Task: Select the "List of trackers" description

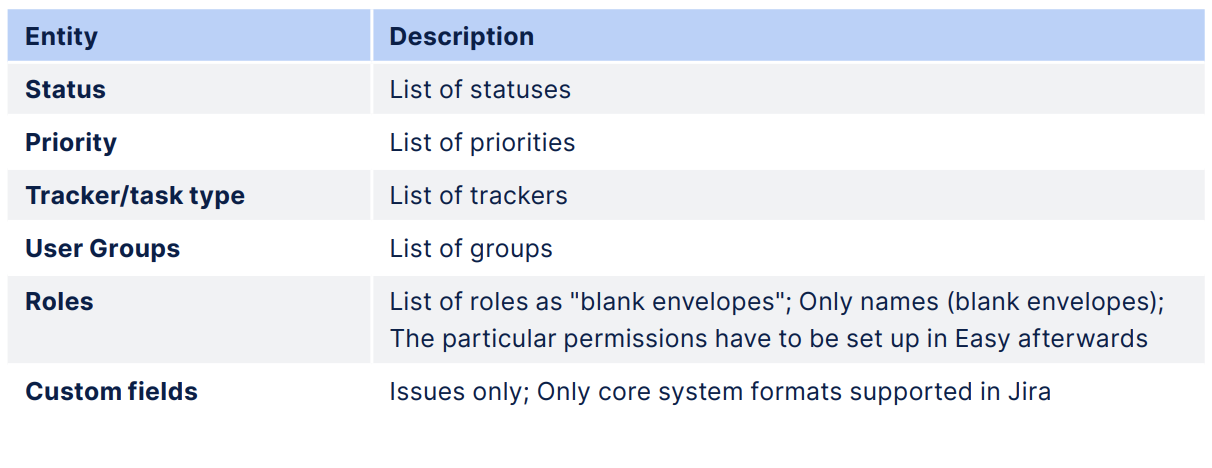Action: 478,196
